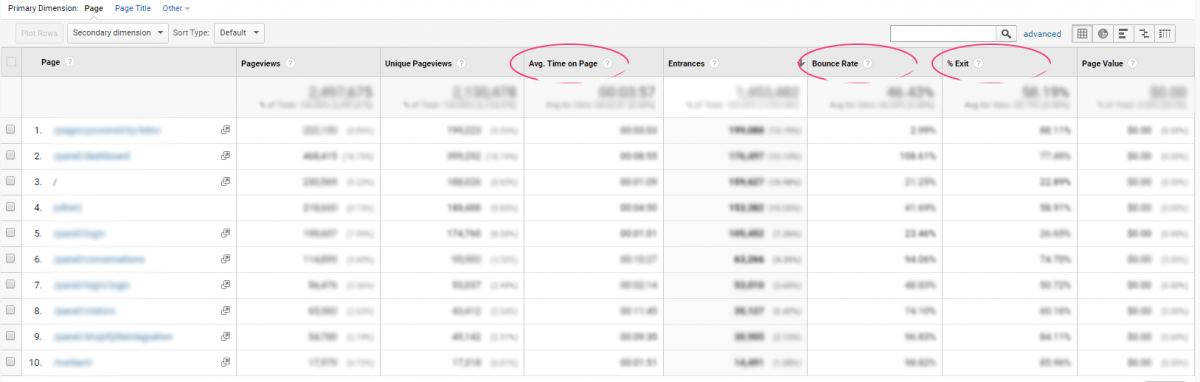Check the checkbox for row 10
The width and height of the screenshot is (1200, 382).
click(10, 361)
